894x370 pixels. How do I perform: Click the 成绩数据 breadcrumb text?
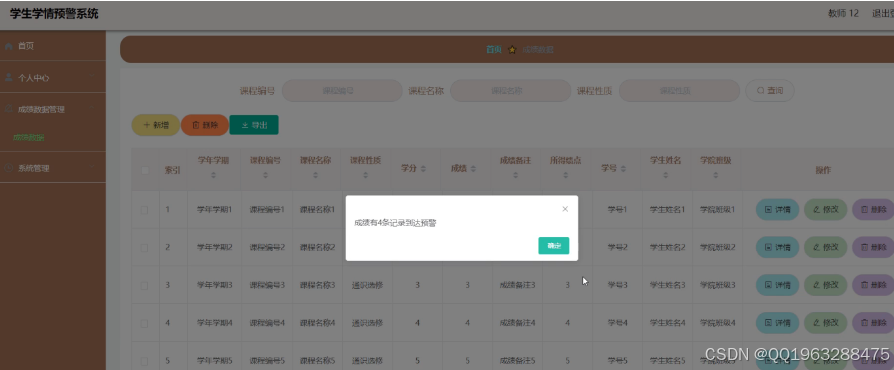pyautogui.click(x=538, y=50)
